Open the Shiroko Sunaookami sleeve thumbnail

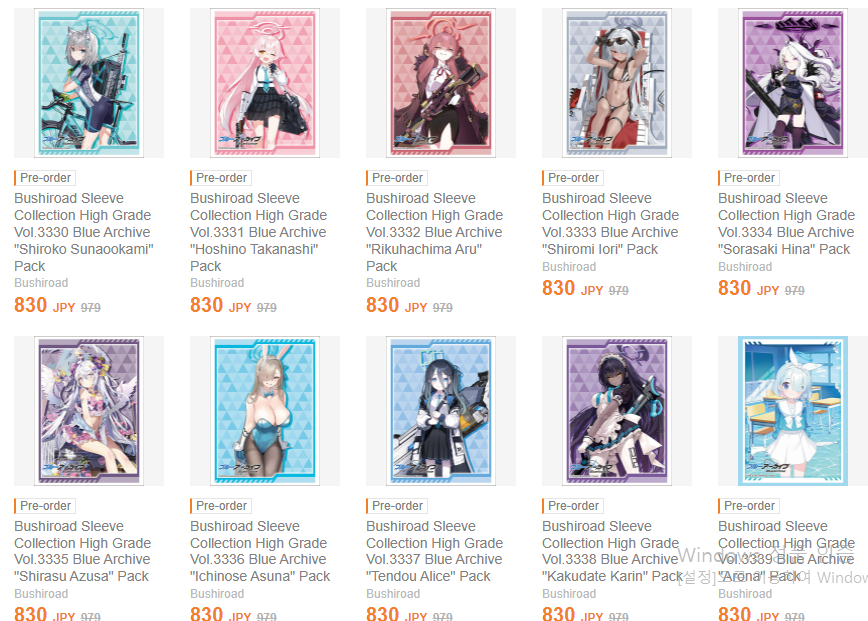(89, 83)
